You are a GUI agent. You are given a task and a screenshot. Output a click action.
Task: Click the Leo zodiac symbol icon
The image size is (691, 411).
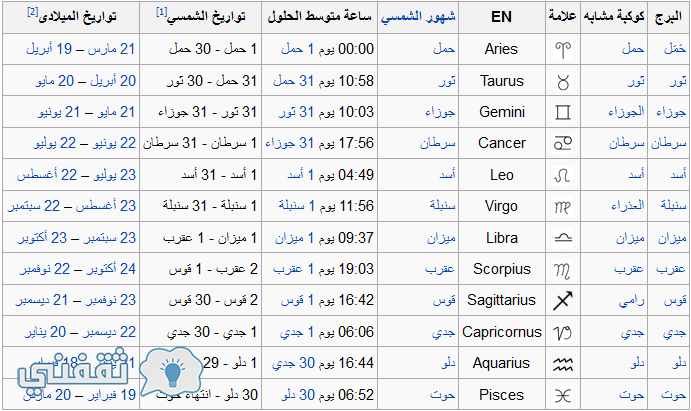[563, 175]
